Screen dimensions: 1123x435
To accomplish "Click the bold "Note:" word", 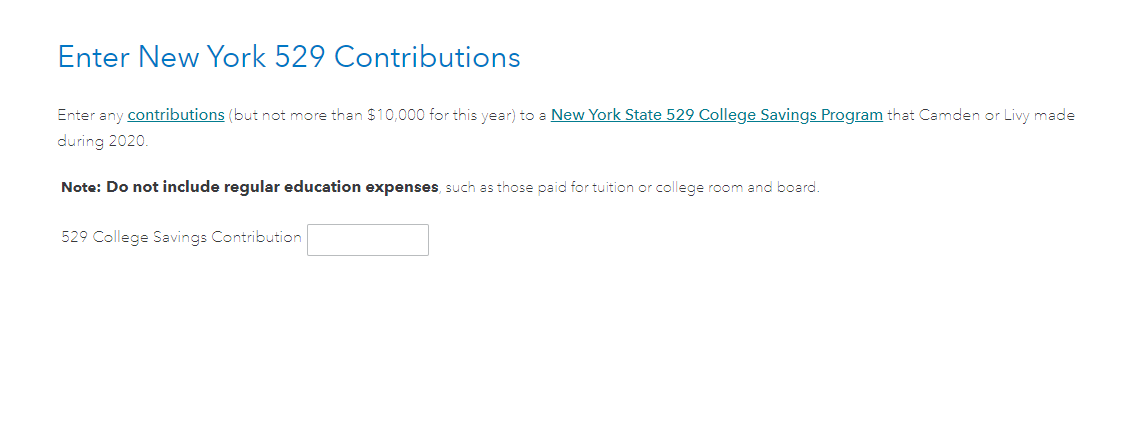I will (x=81, y=188).
